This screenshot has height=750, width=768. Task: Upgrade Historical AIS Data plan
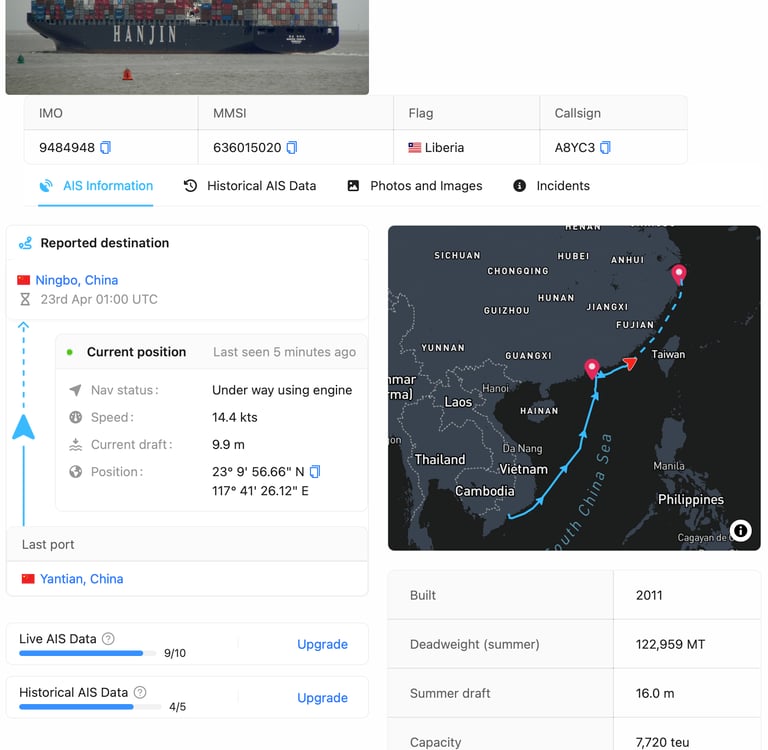click(x=322, y=698)
